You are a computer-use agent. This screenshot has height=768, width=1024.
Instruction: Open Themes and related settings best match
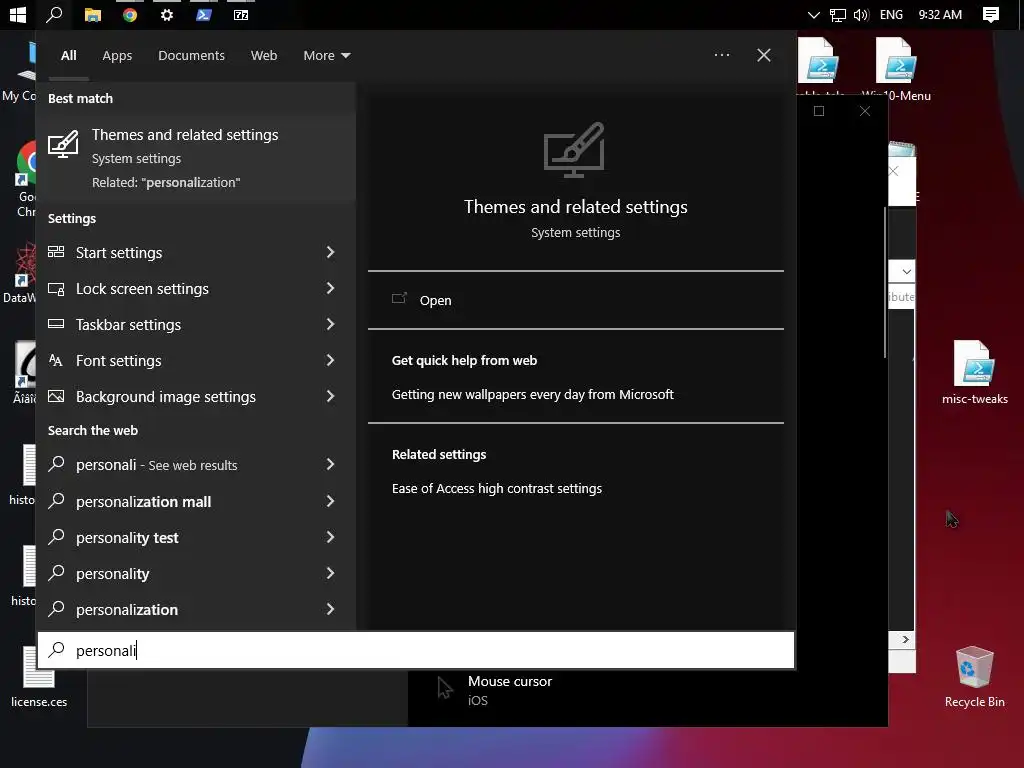point(196,157)
